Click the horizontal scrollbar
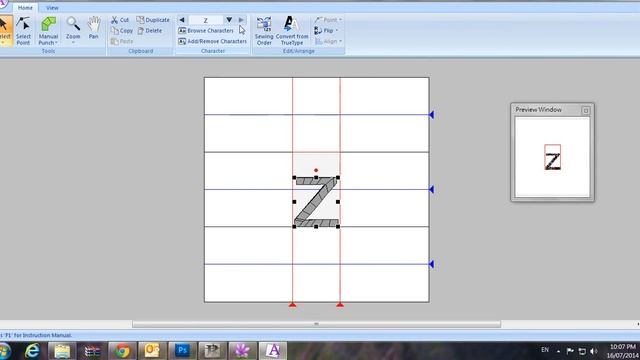 point(316,324)
